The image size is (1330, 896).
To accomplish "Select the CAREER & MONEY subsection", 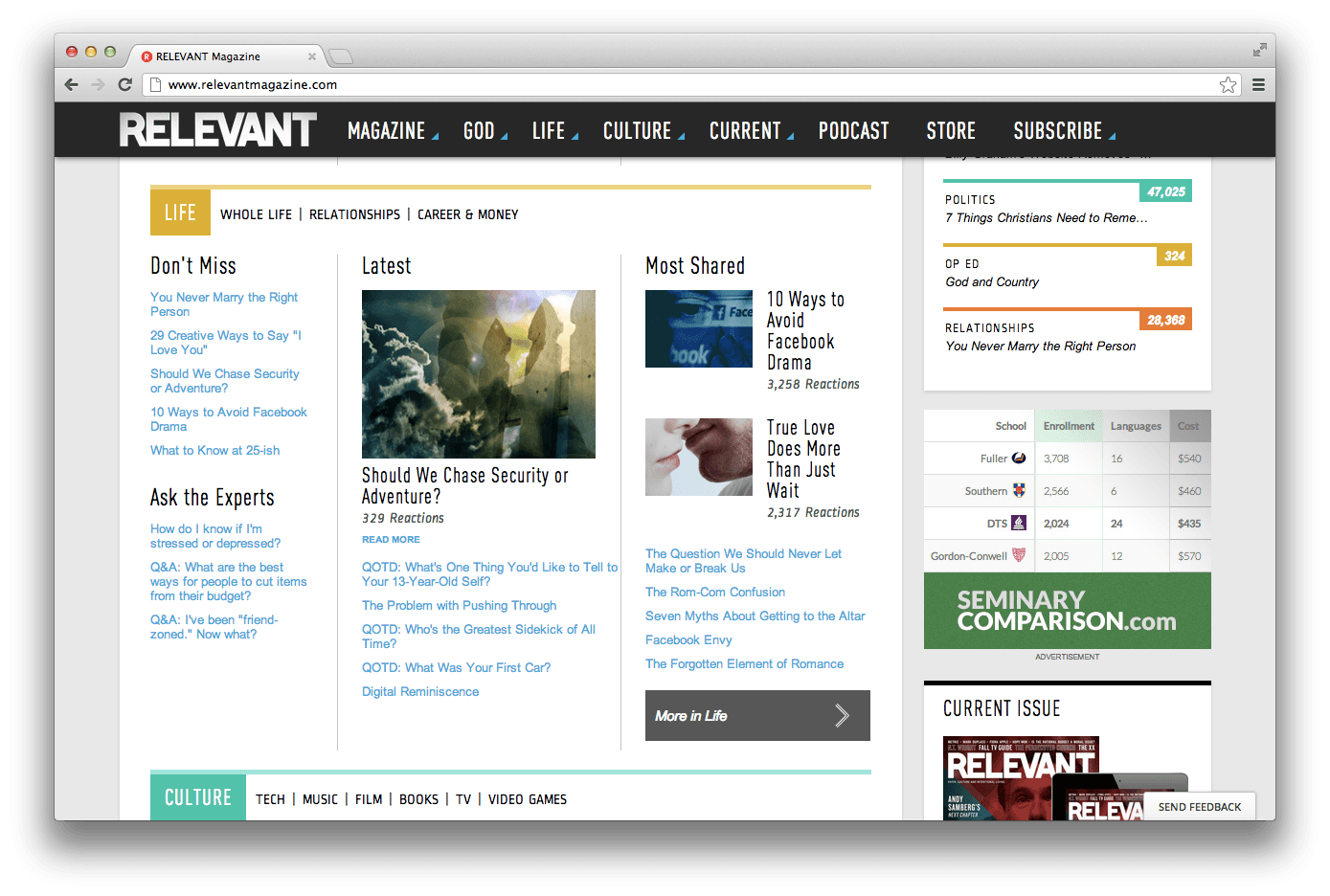I will tap(468, 214).
